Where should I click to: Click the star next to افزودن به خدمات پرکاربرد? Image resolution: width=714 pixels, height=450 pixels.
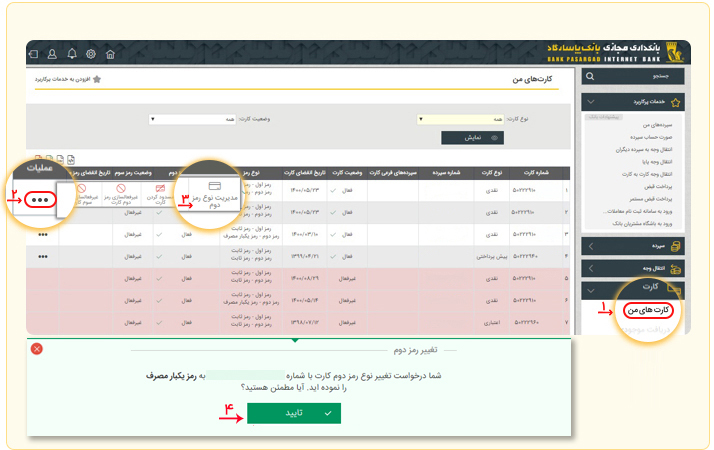[97, 79]
